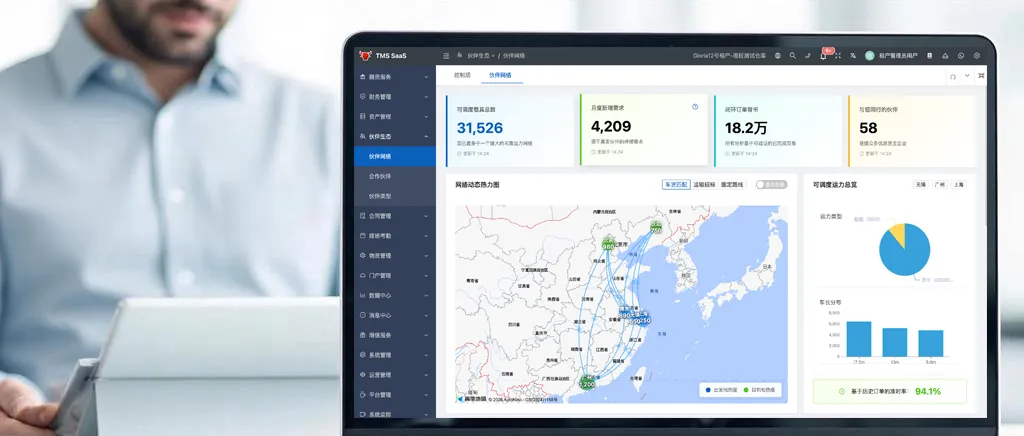
Task: Click the 目的地热度 green legend dot
Action: tap(746, 390)
